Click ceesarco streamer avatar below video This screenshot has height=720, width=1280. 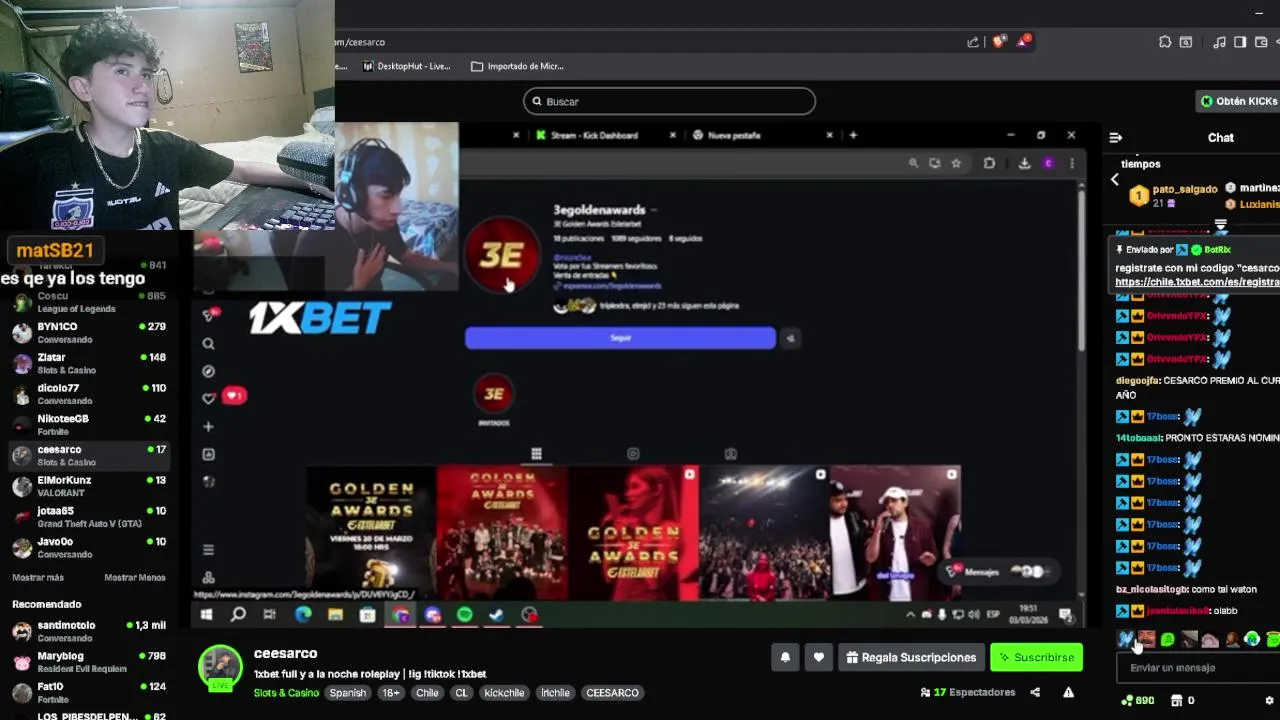(x=220, y=667)
